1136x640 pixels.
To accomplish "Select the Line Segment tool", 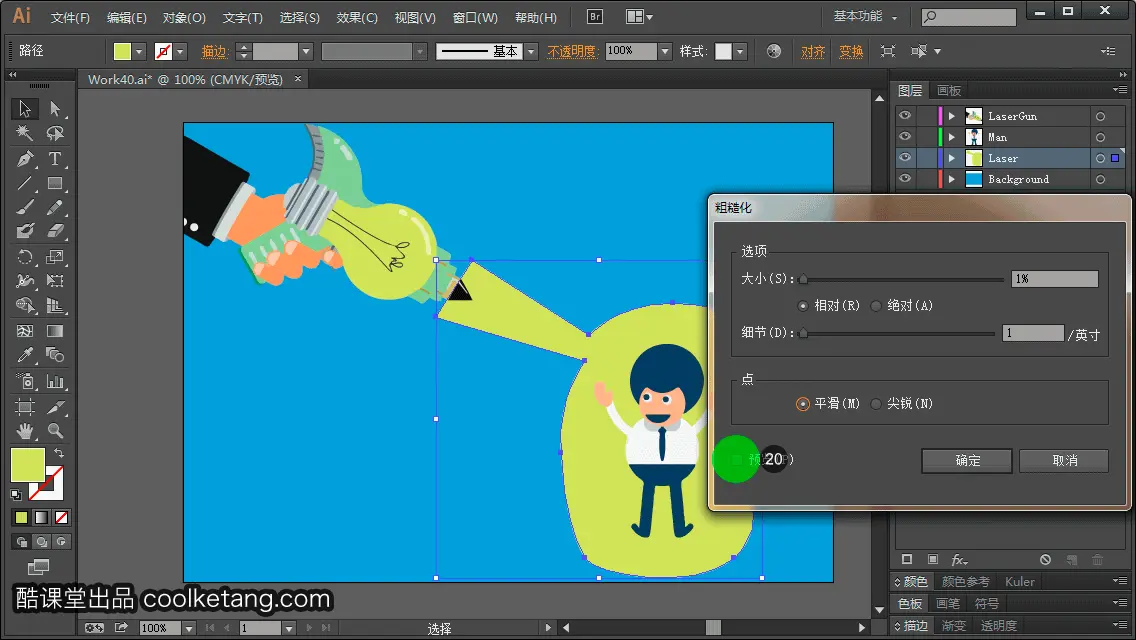I will [25, 183].
